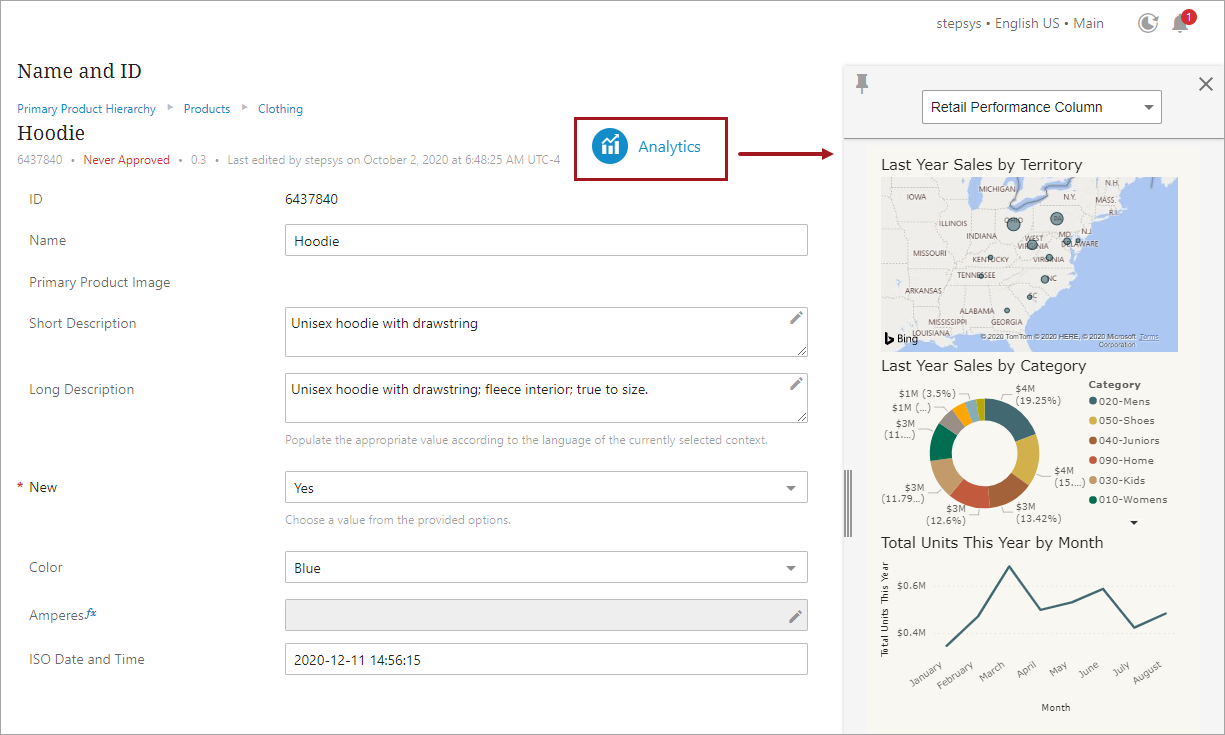The image size is (1225, 735).
Task: Click the side panel resize handle
Action: (x=849, y=503)
